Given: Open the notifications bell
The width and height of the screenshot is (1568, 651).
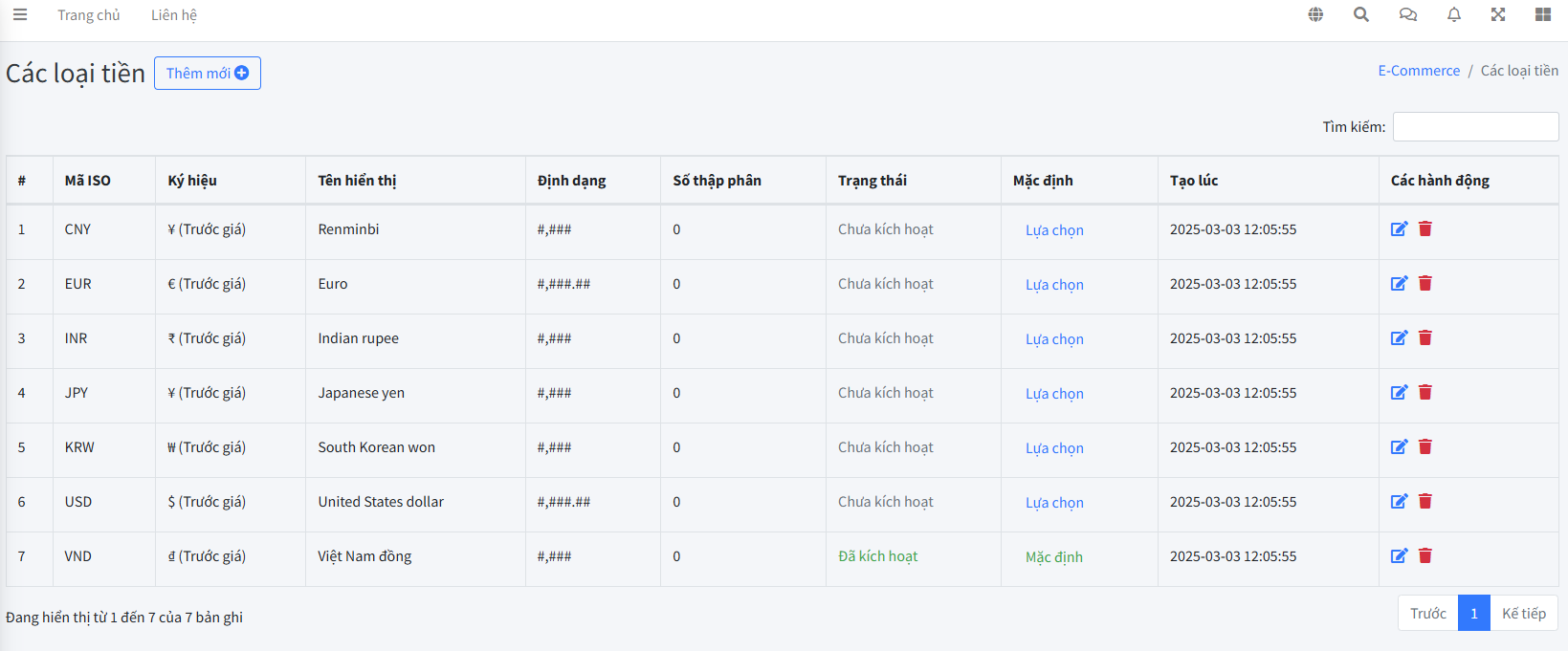Looking at the screenshot, I should pos(1453,14).
